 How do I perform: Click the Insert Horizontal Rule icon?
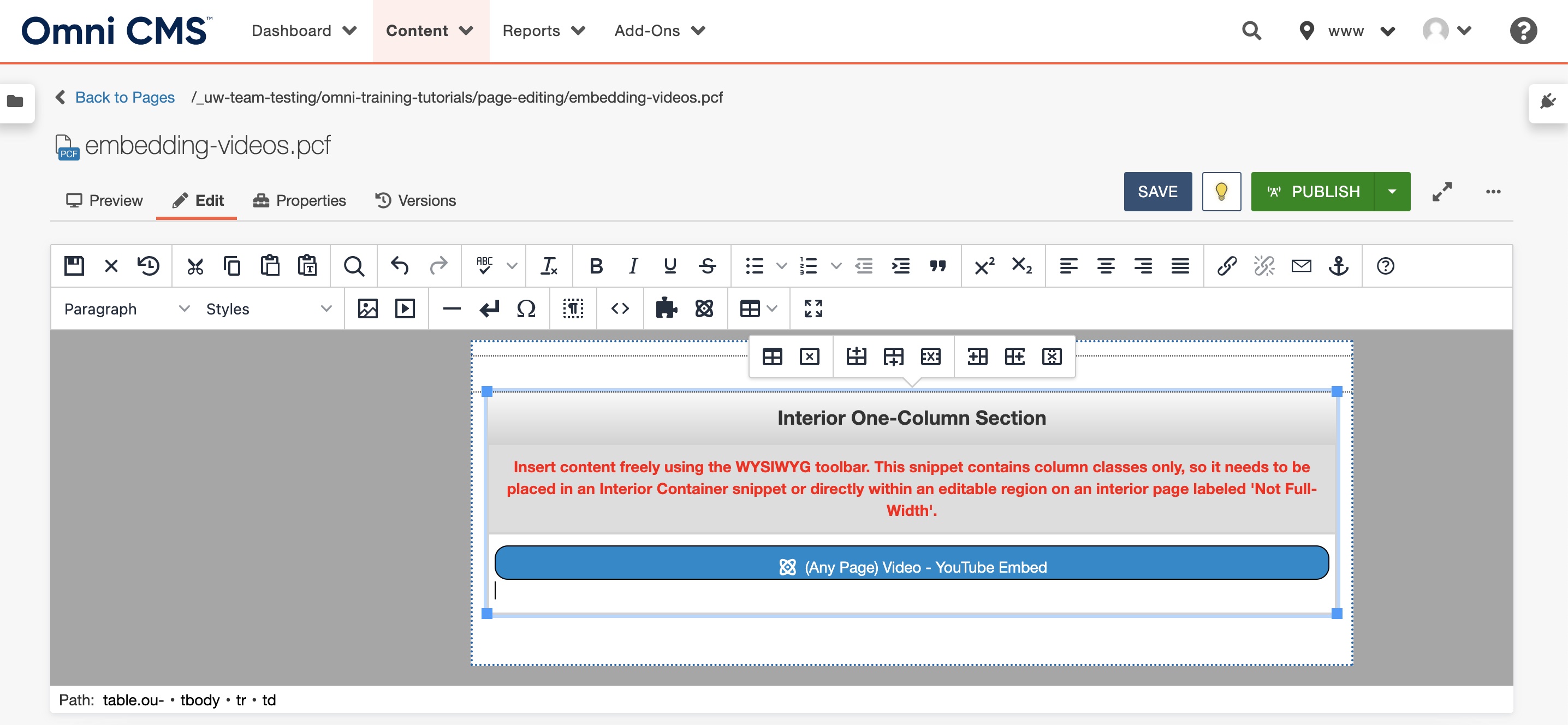point(452,308)
